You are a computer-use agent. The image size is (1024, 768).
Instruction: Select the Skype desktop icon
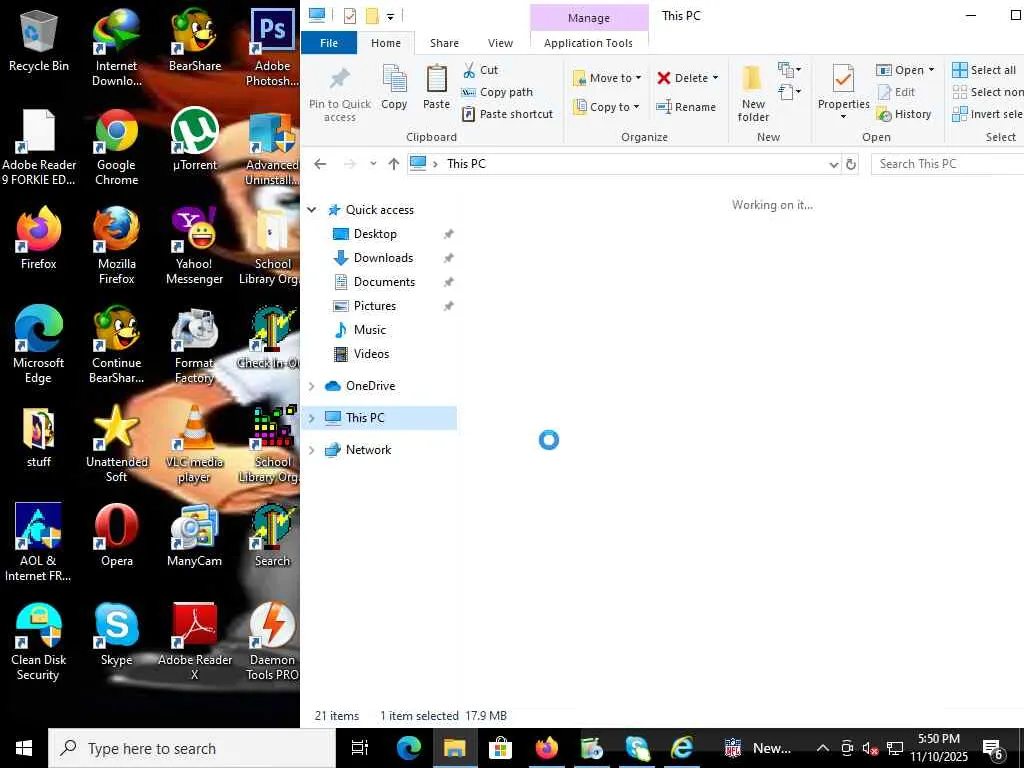[x=116, y=635]
